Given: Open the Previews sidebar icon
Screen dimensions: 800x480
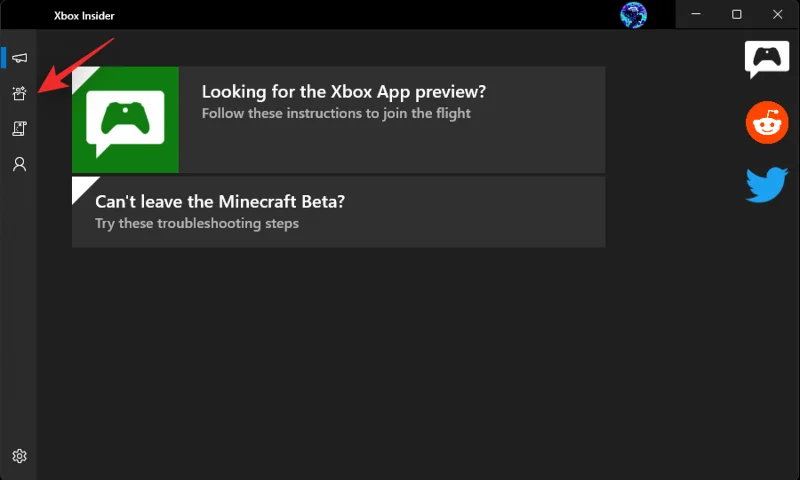Looking at the screenshot, I should (x=19, y=93).
